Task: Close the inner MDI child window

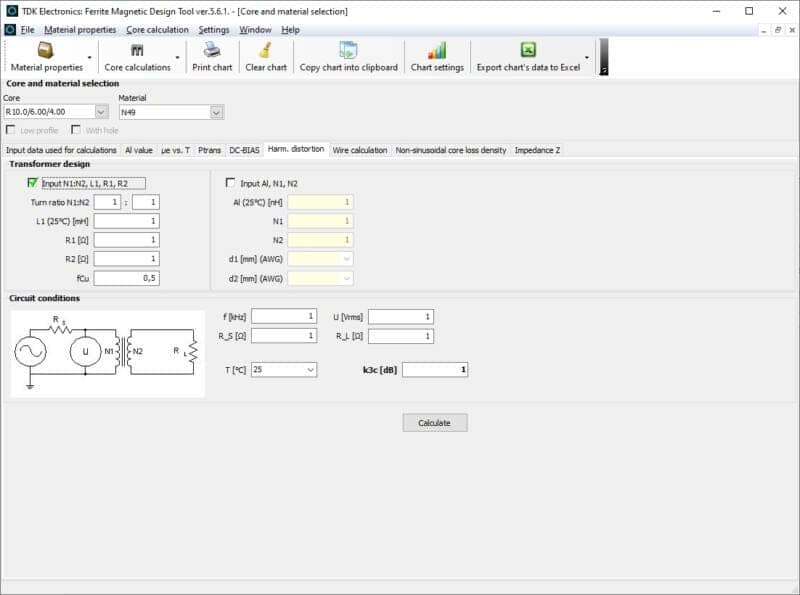Action: click(792, 30)
